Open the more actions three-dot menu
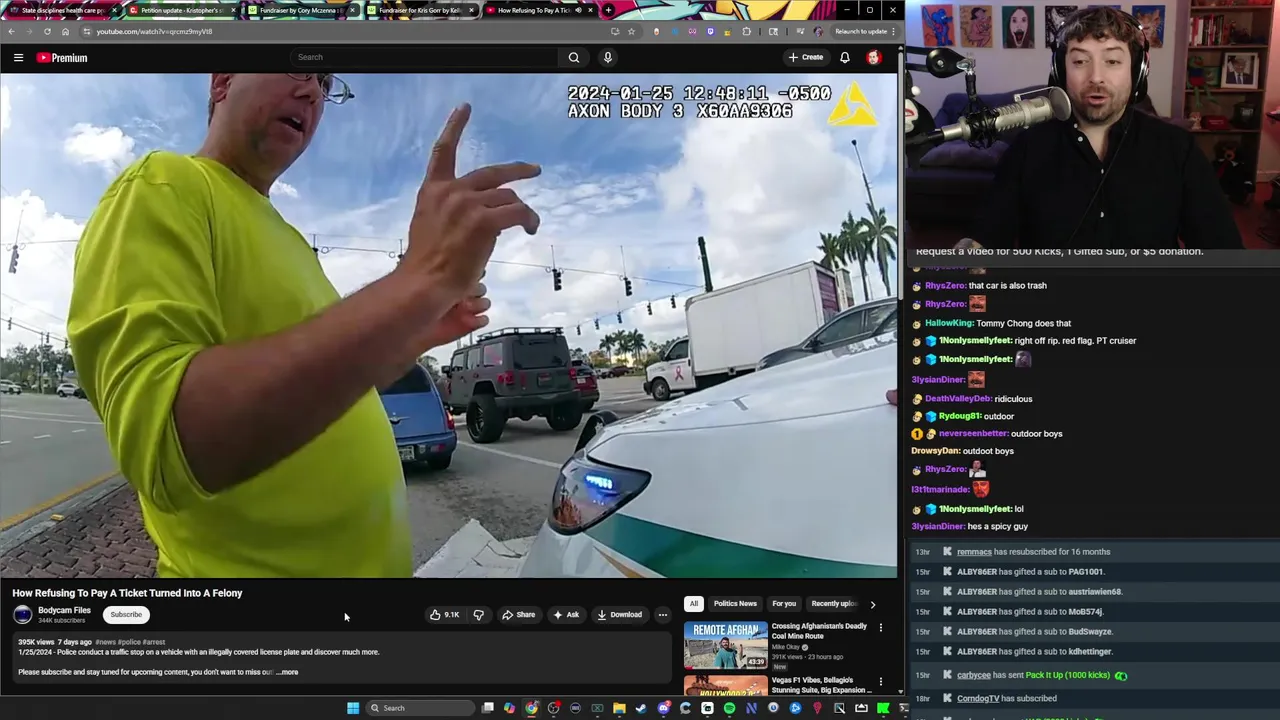Viewport: 1280px width, 720px height. point(663,615)
